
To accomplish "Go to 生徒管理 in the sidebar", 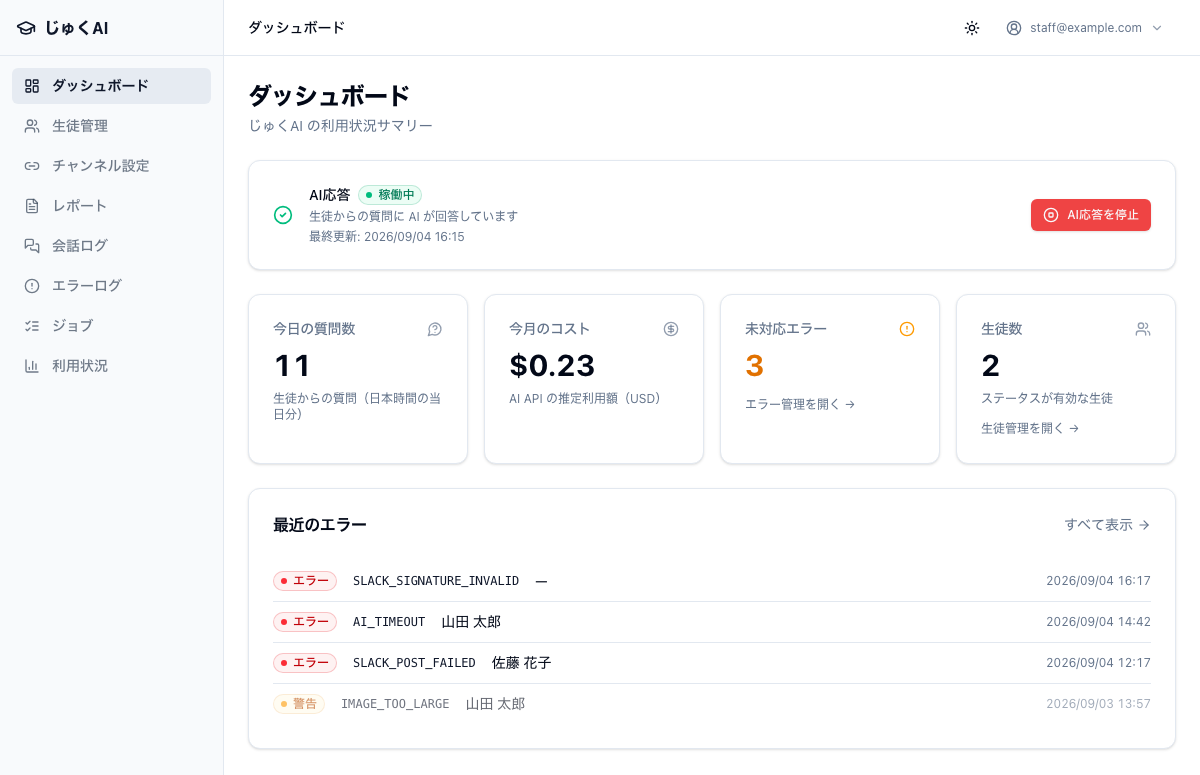I will point(111,126).
